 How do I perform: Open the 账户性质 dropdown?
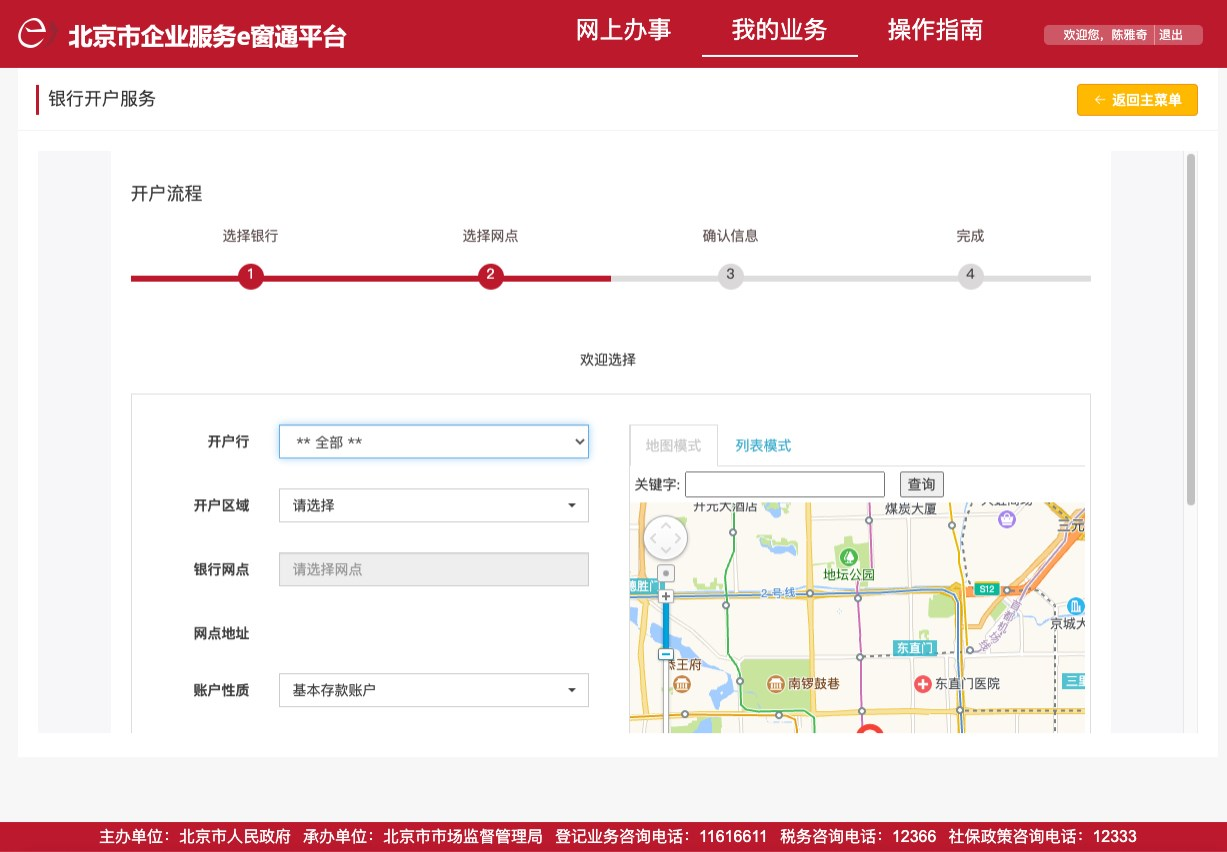tap(433, 690)
